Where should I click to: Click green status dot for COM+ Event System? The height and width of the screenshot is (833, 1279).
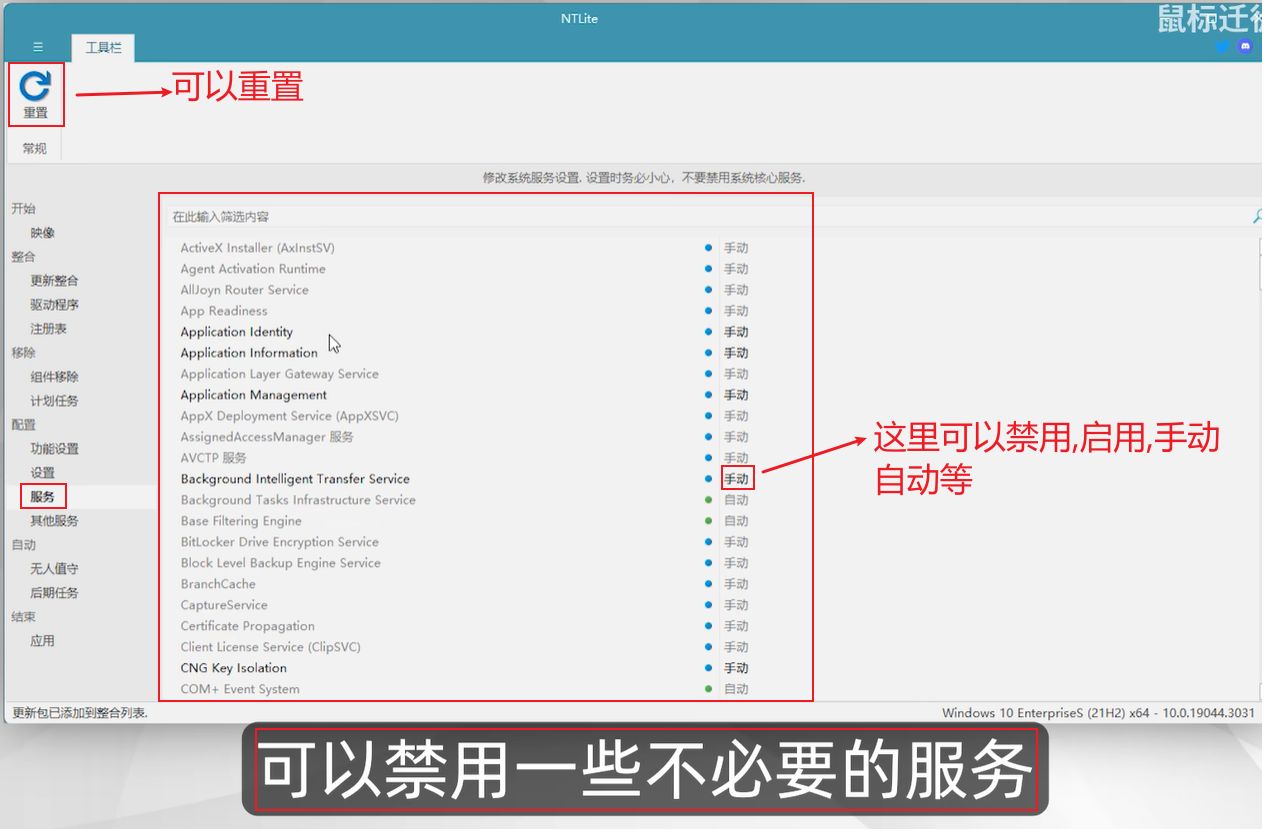pos(708,689)
